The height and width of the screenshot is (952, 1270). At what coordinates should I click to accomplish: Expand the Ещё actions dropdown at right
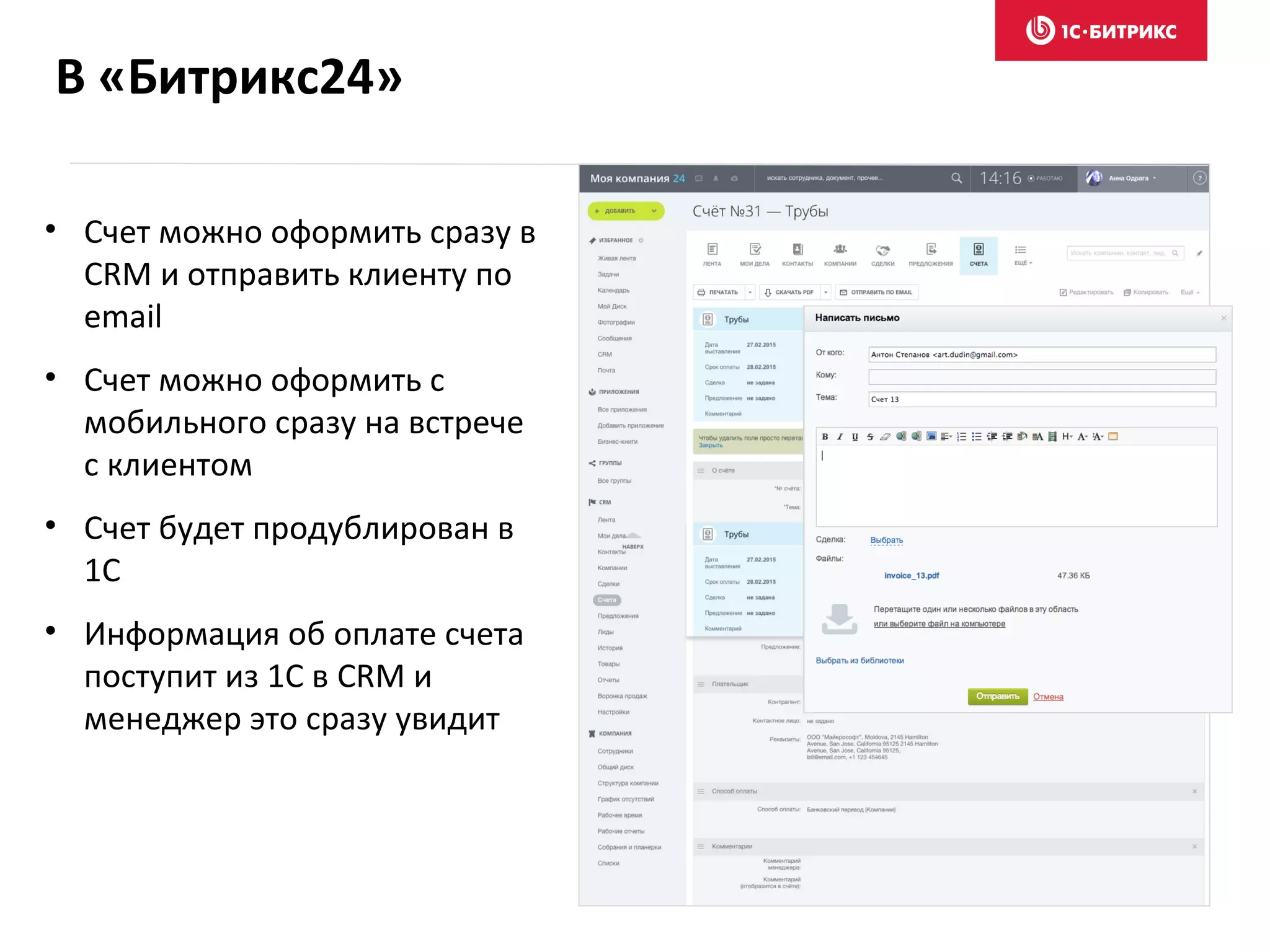pyautogui.click(x=1190, y=292)
